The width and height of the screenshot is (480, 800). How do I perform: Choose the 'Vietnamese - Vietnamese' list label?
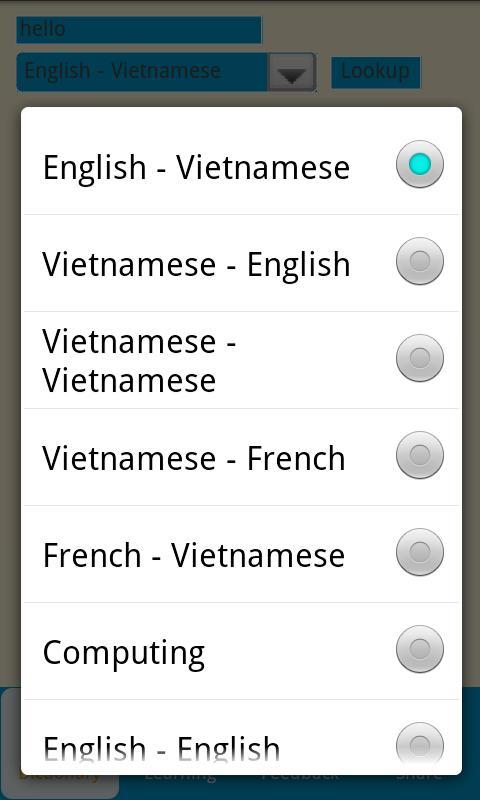[139, 361]
